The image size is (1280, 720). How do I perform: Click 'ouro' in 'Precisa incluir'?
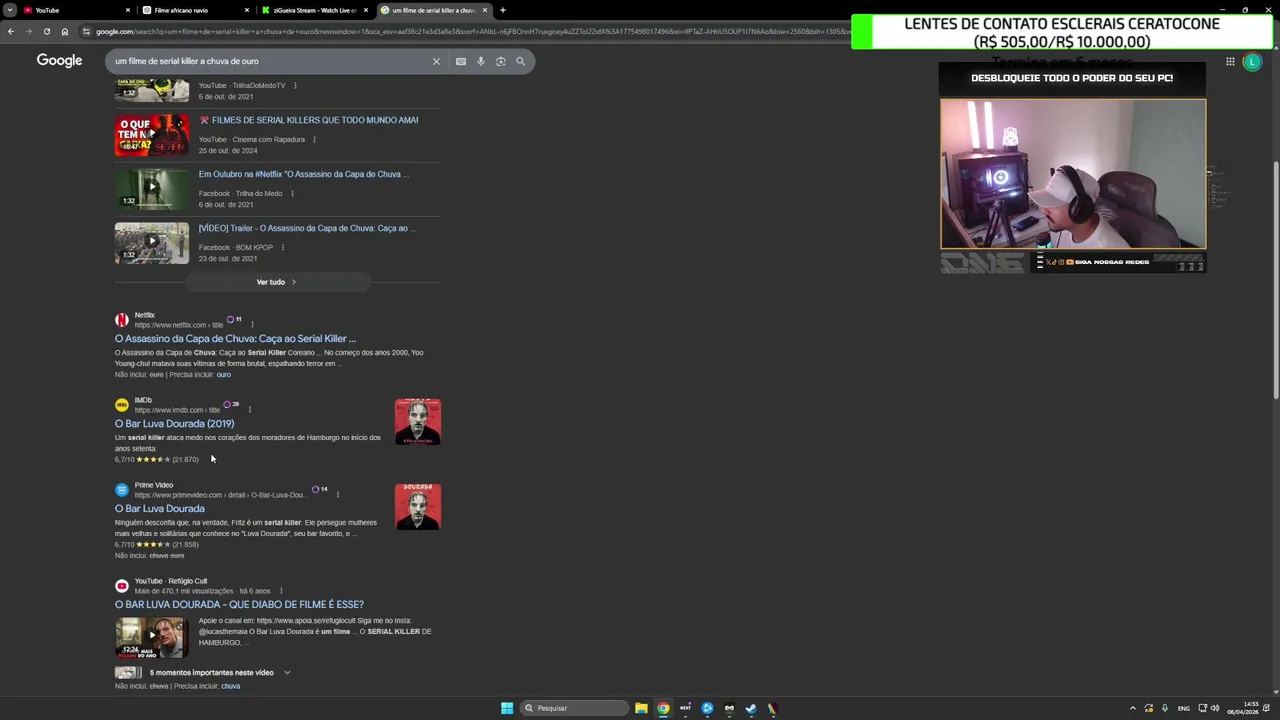[224, 375]
